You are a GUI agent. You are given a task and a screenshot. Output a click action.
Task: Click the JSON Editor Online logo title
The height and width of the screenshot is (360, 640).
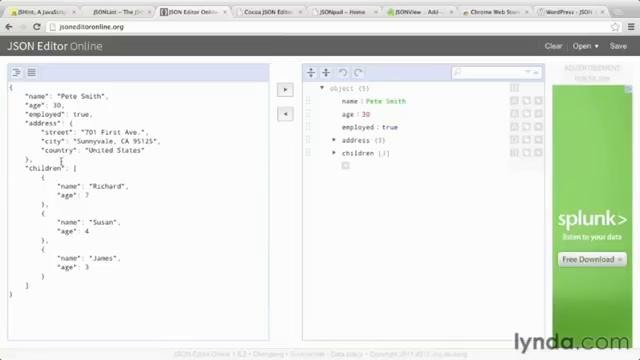(55, 46)
